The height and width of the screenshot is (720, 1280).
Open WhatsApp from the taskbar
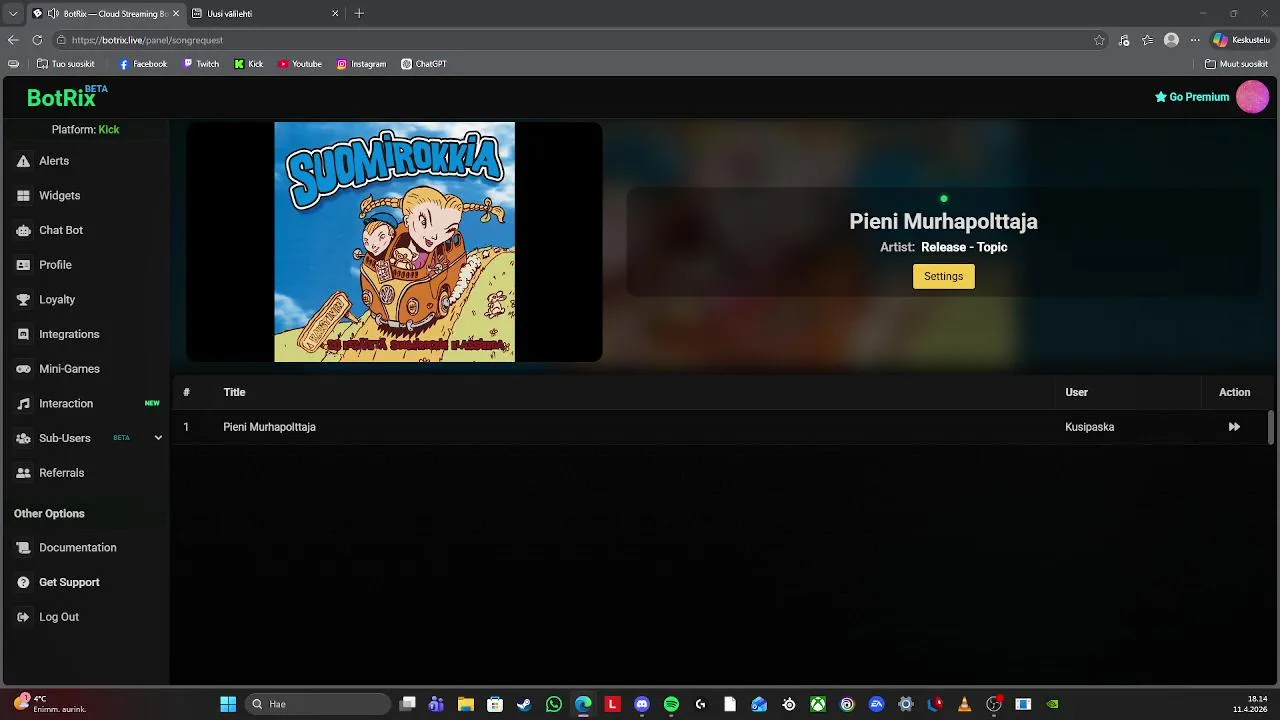[554, 704]
